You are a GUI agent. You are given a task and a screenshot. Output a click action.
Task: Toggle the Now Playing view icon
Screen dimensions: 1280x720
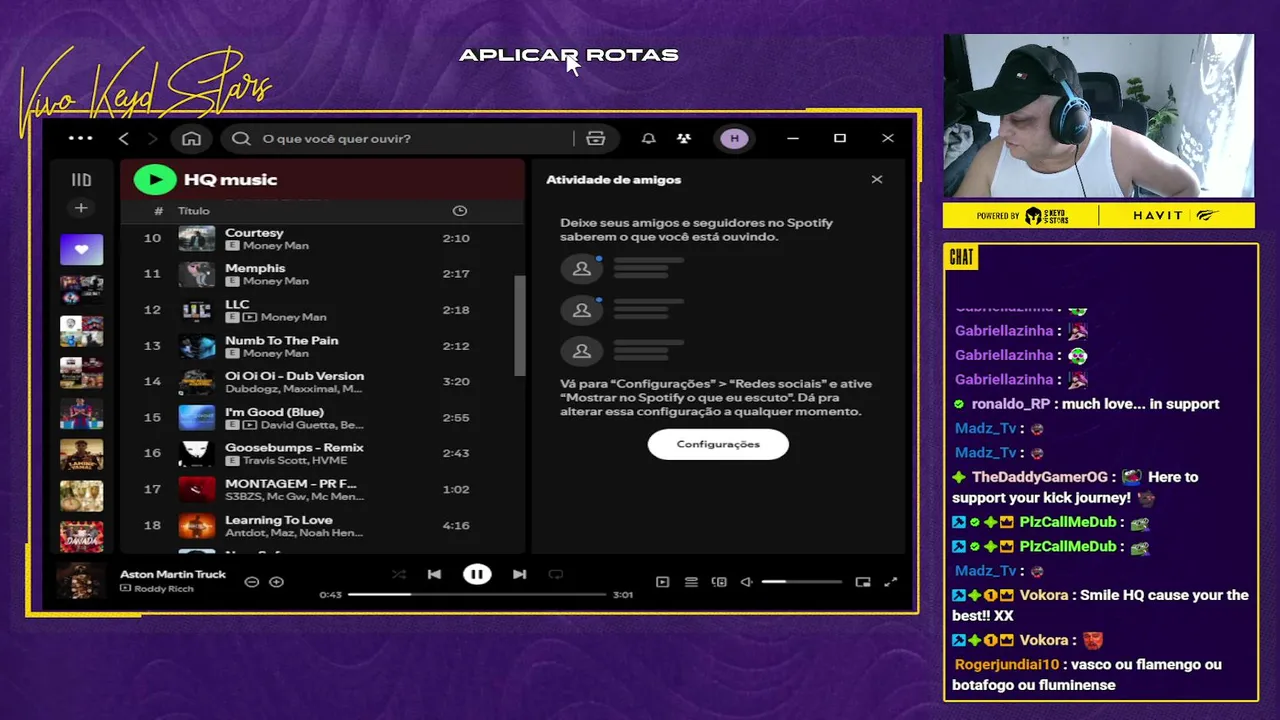tap(662, 582)
